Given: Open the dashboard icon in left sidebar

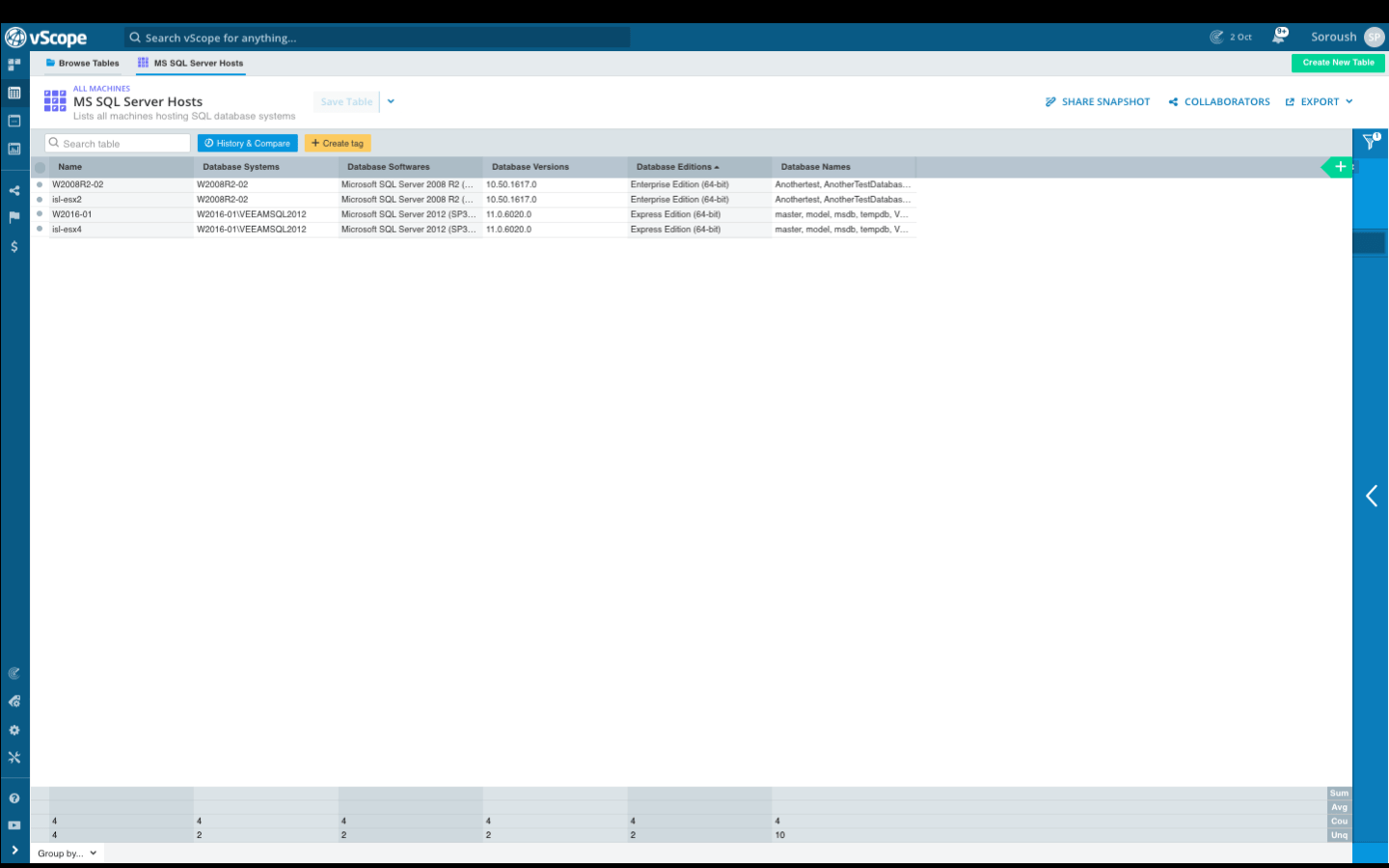Looking at the screenshot, I should 14,65.
